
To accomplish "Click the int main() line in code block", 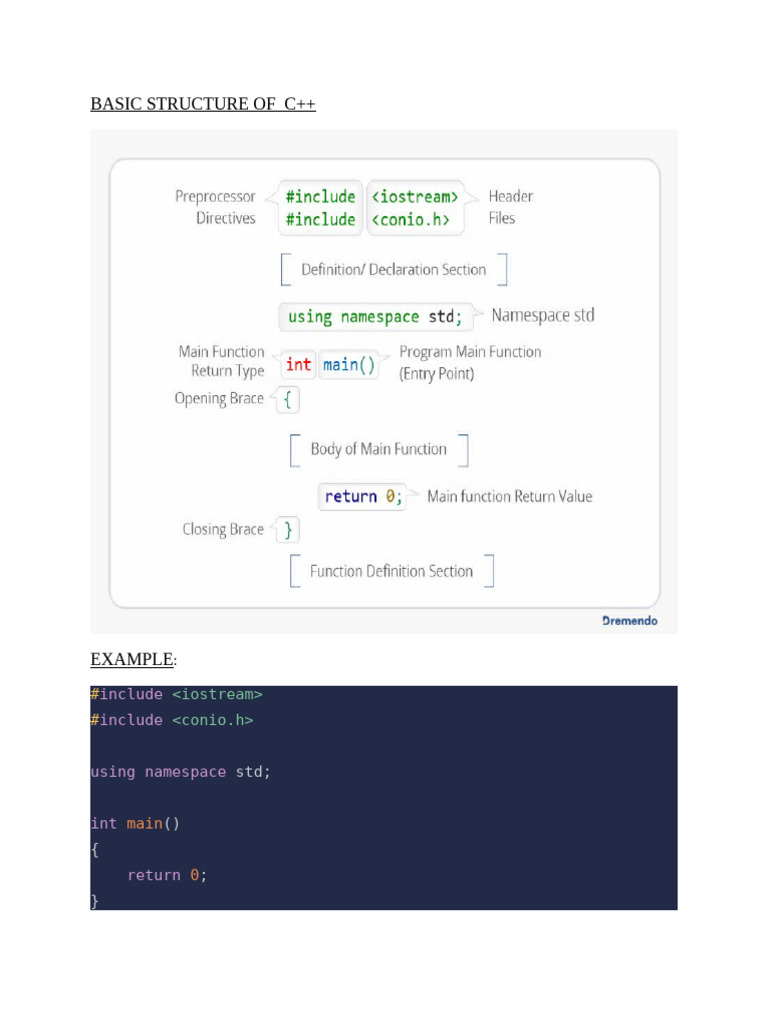I will point(135,823).
